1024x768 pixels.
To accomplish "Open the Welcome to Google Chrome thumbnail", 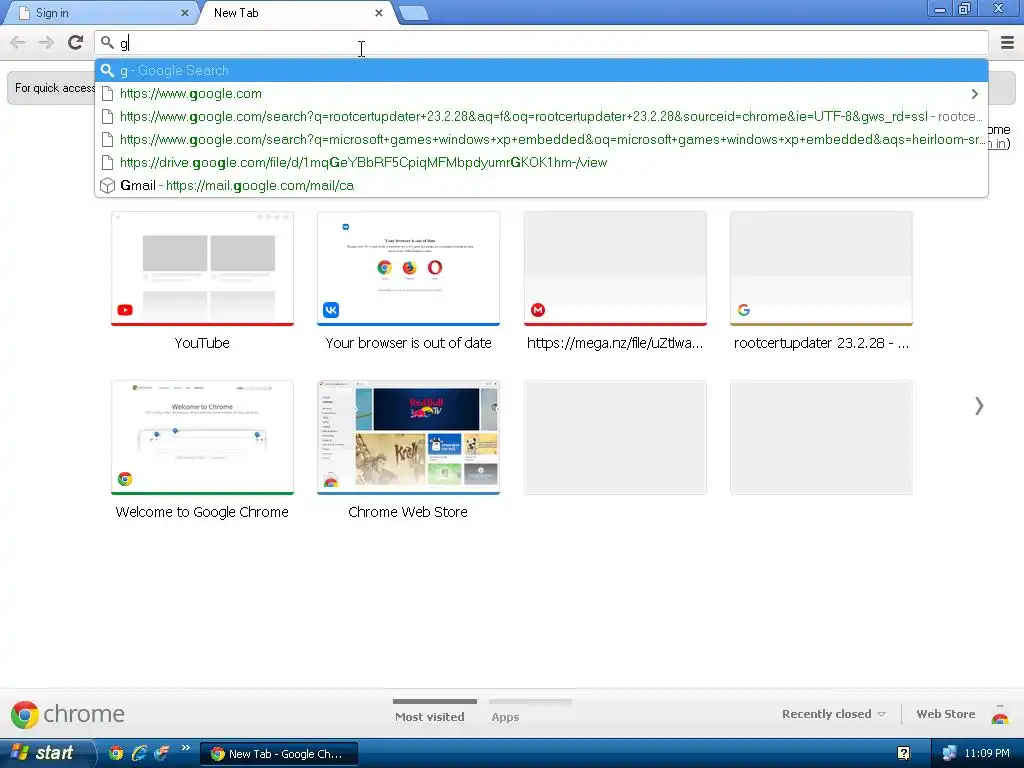I will [202, 438].
